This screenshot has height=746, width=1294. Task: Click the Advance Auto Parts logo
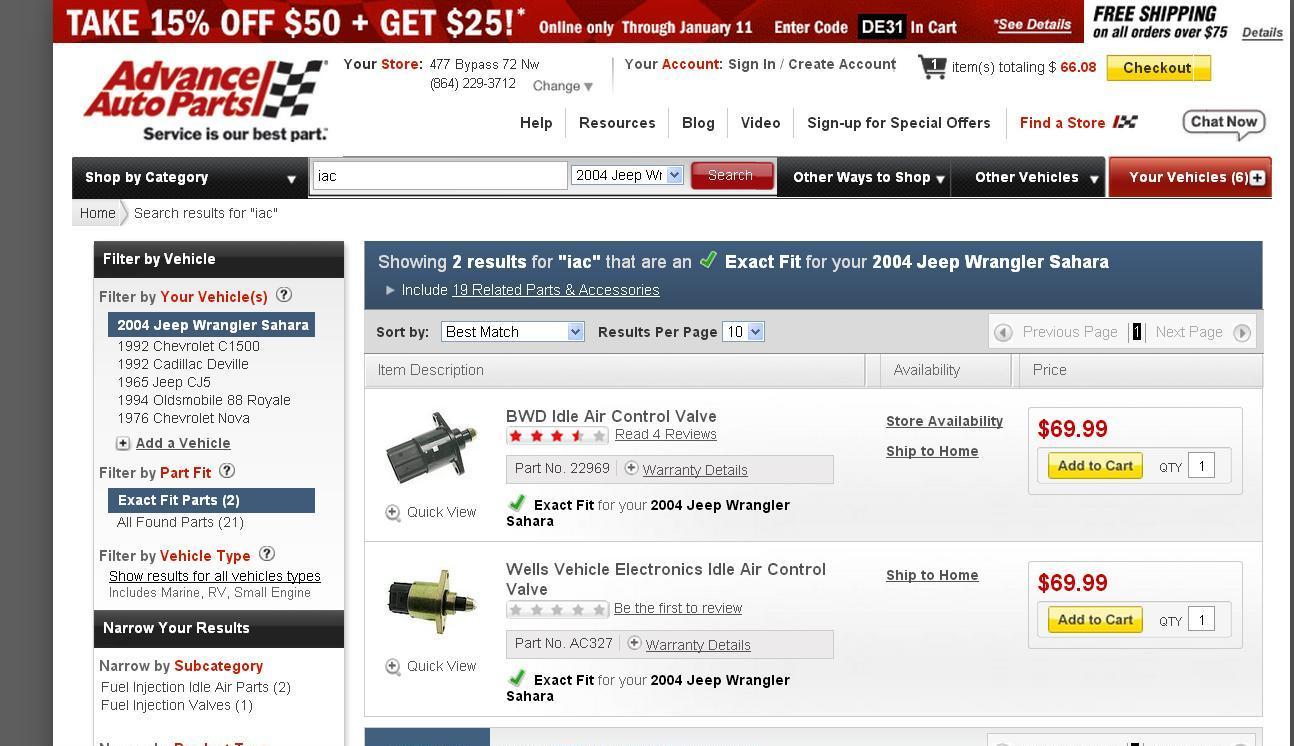coord(205,100)
